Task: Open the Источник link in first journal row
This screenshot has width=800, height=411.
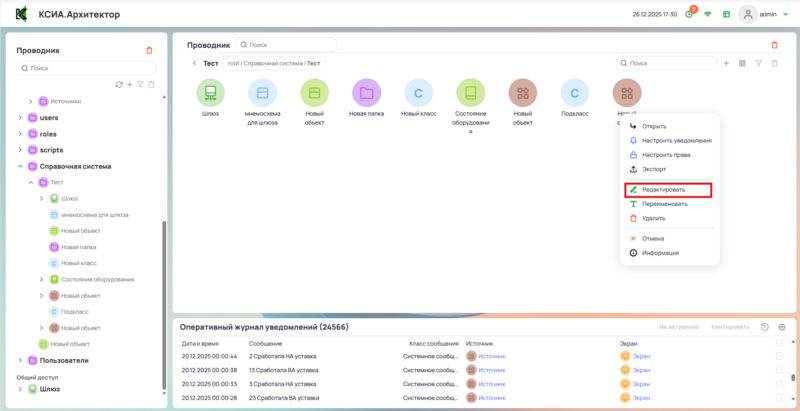Action: click(x=492, y=356)
